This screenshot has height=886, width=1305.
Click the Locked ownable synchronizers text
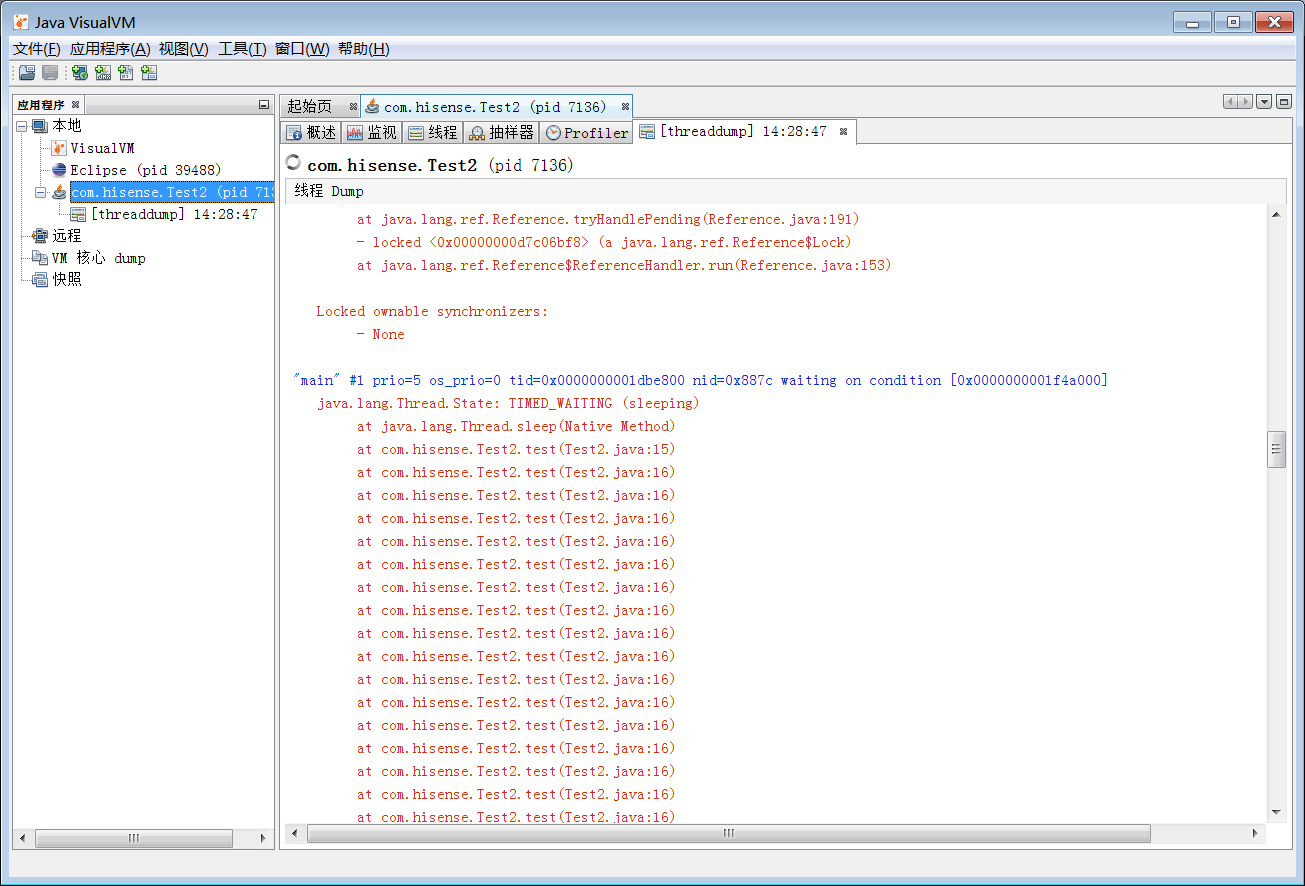tap(432, 311)
